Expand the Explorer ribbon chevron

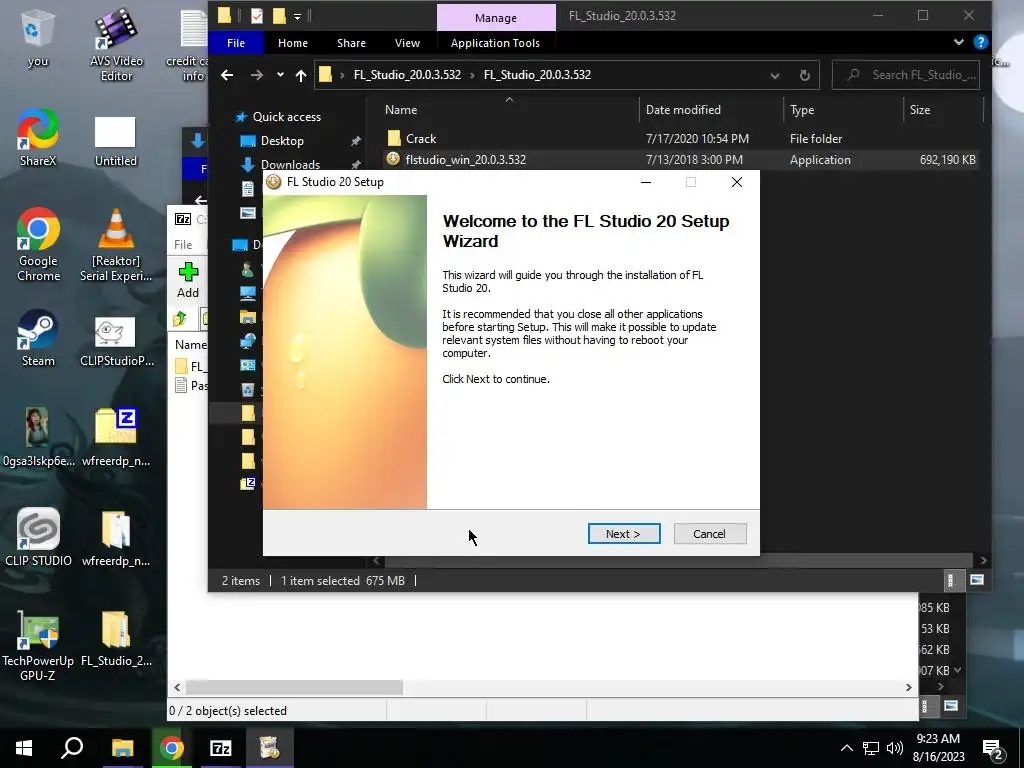tap(958, 42)
